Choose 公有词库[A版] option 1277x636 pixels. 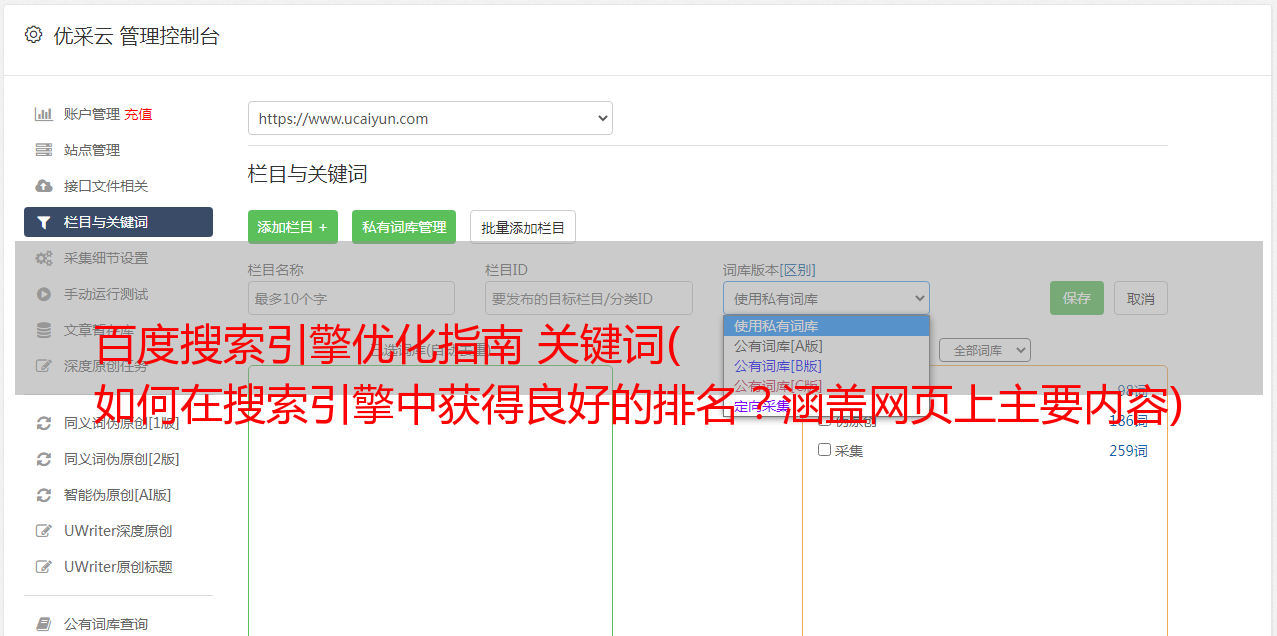tap(826, 346)
